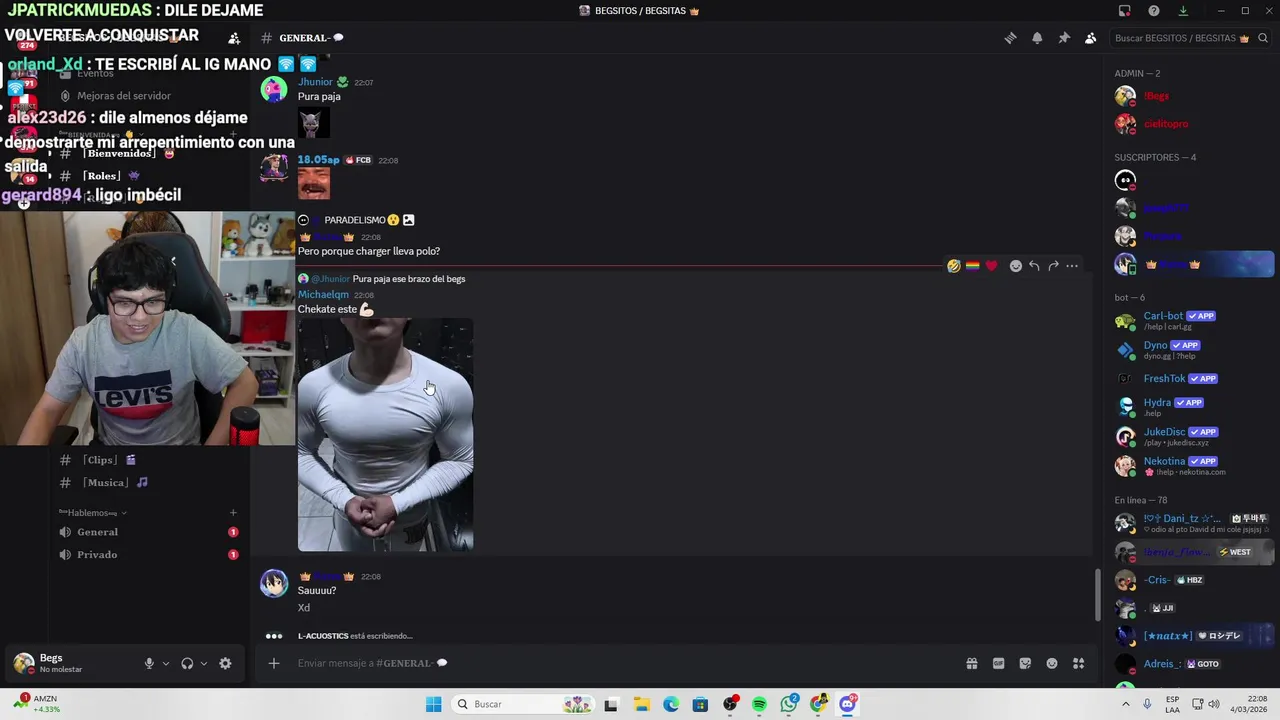This screenshot has width=1280, height=720.
Task: Open the AMZN stock widget in taskbar
Action: tap(37, 704)
